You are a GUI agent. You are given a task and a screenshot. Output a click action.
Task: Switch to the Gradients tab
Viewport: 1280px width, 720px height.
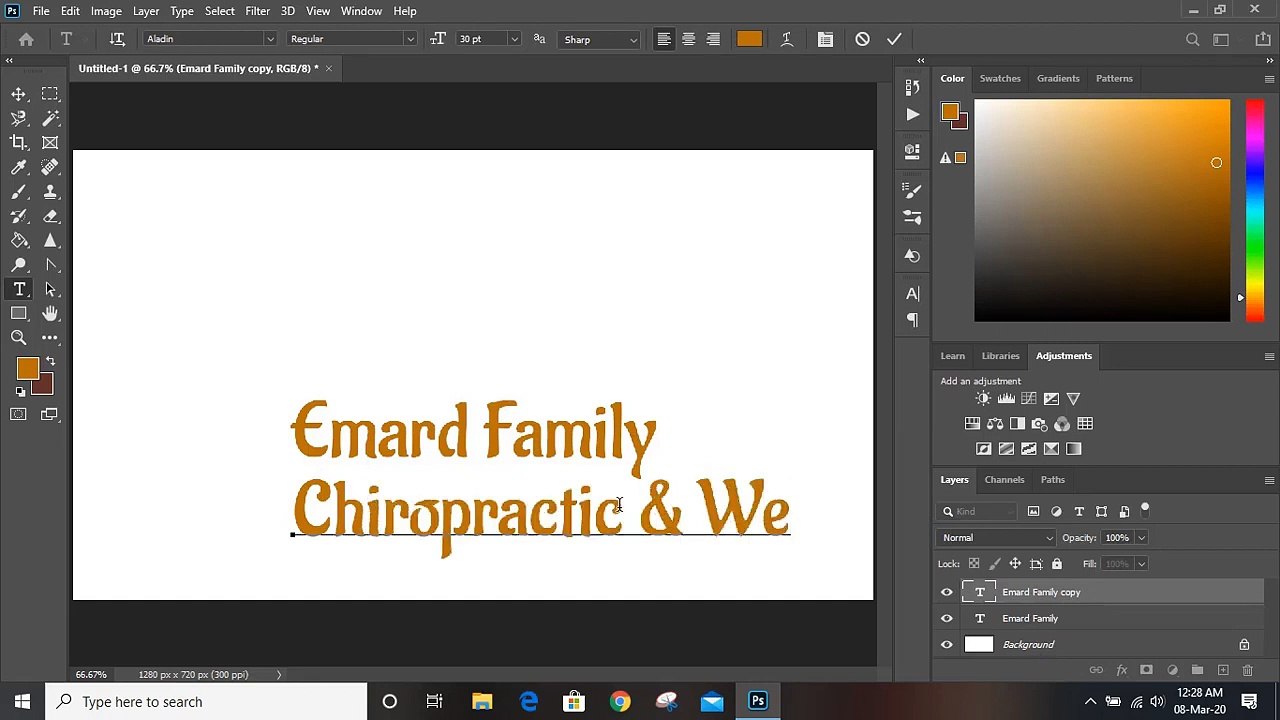(1058, 79)
